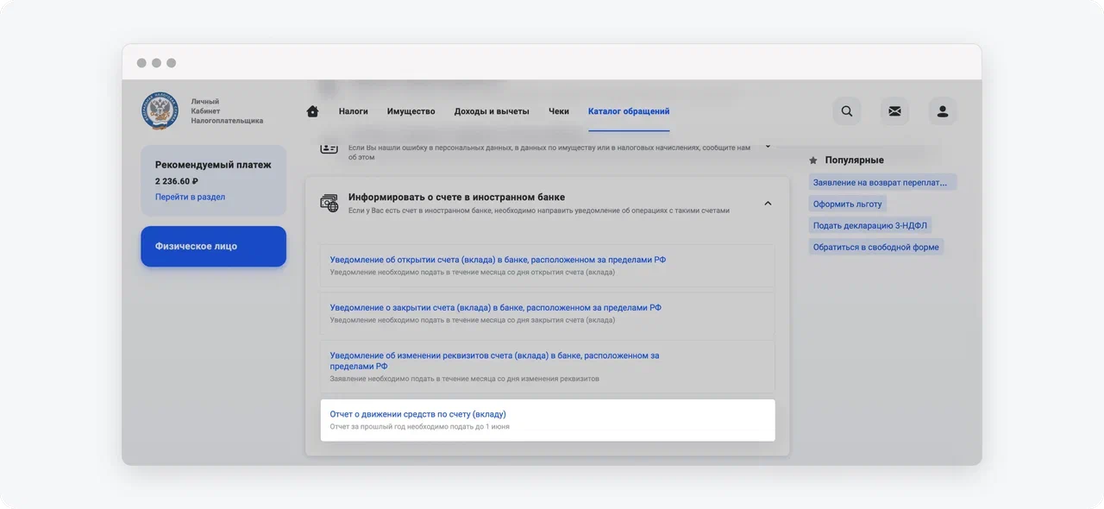The height and width of the screenshot is (509, 1104).
Task: Select Каталог обращений tab
Action: (x=629, y=111)
